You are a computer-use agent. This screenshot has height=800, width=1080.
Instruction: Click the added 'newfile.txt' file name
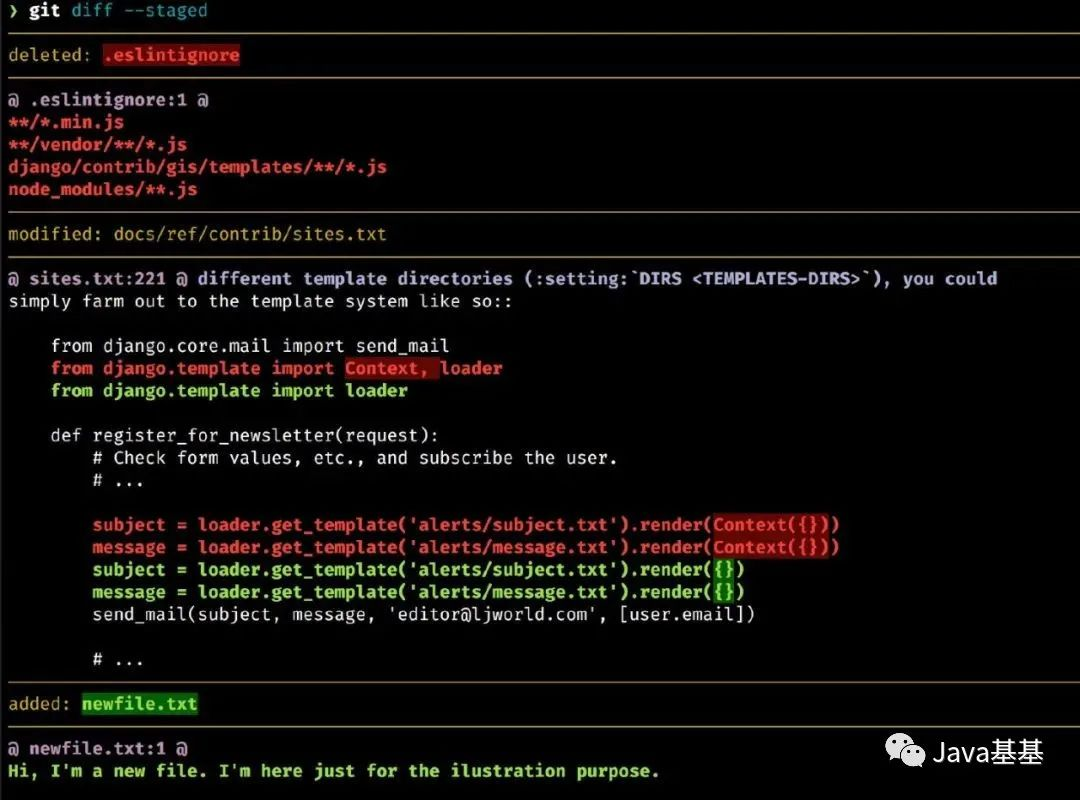140,704
